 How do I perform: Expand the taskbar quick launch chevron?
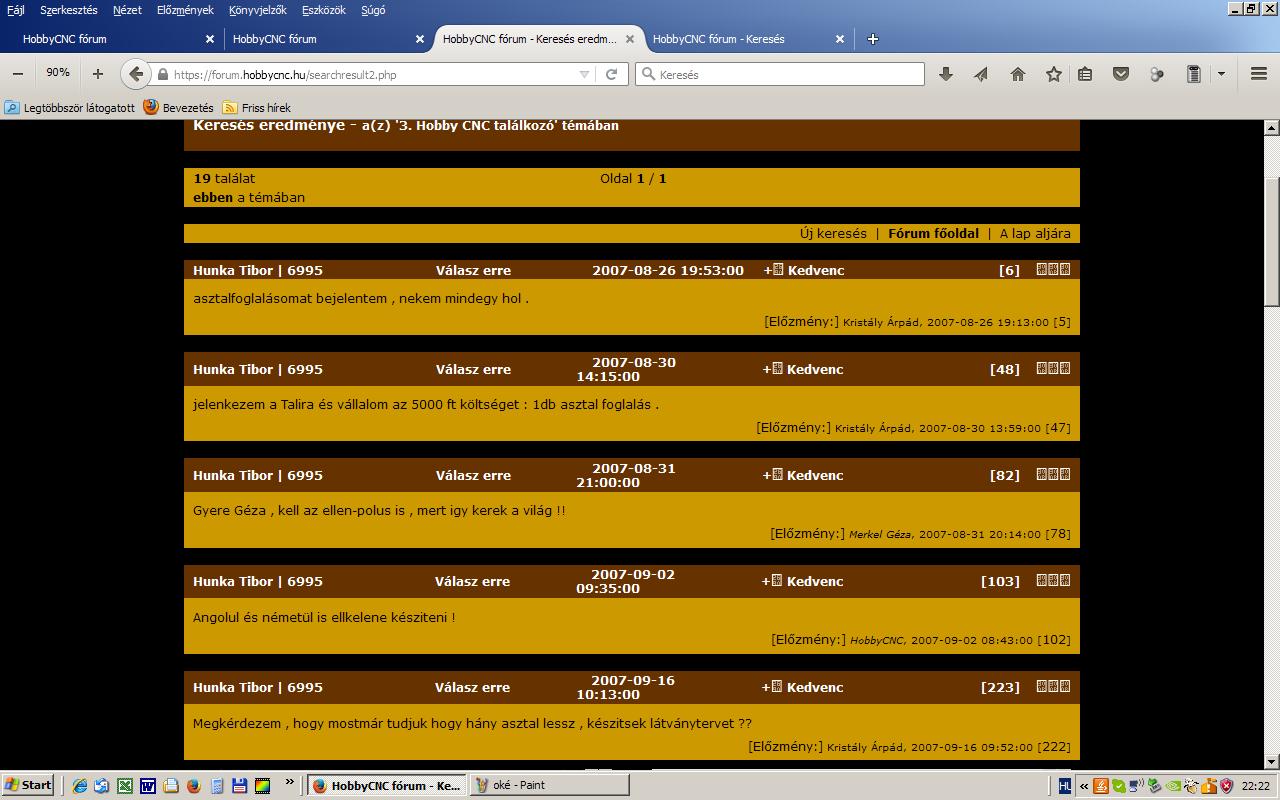coord(290,783)
